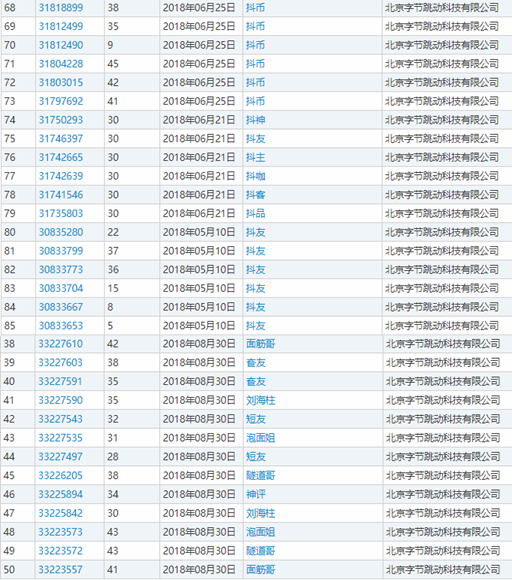Click application number 33227603
Screen dimensions: 512x580
(61, 362)
